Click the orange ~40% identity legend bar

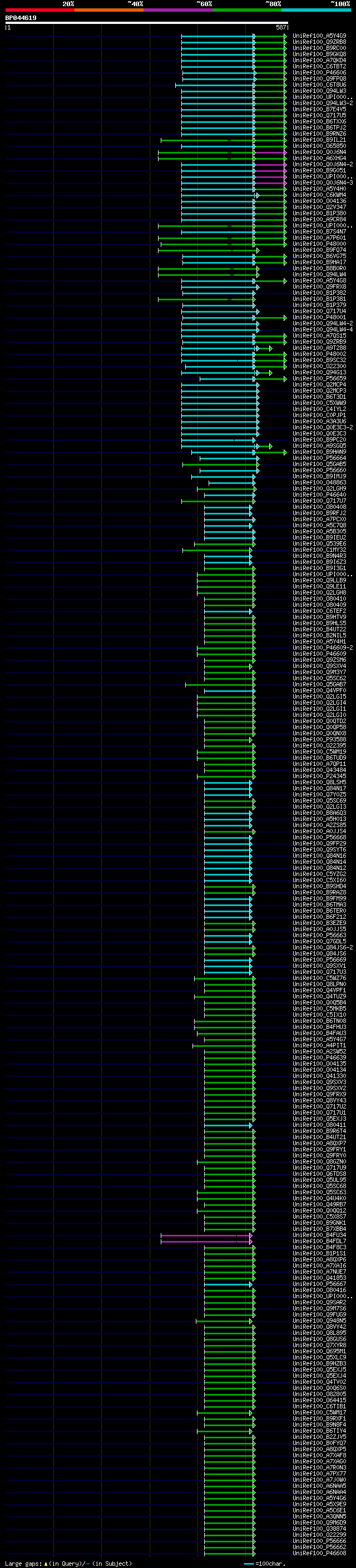coord(109,10)
